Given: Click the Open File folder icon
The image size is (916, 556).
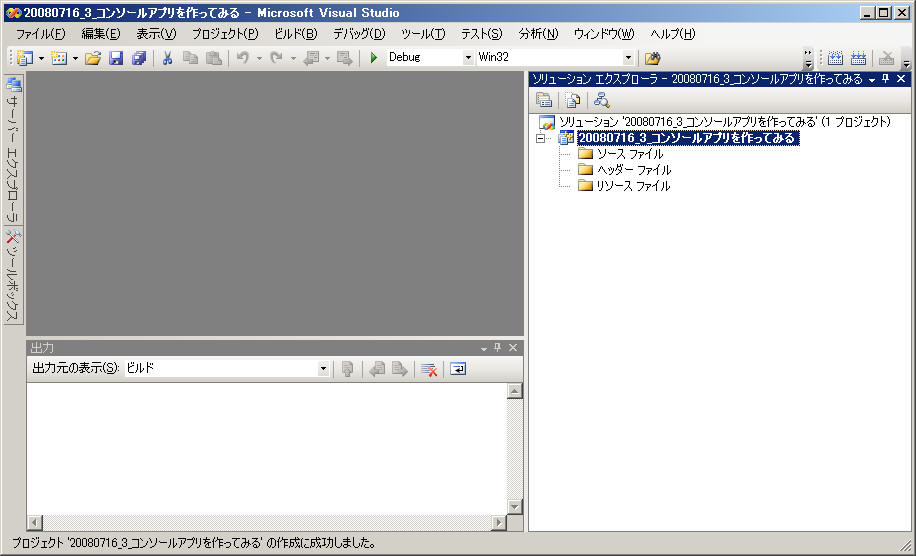Looking at the screenshot, I should [93, 58].
